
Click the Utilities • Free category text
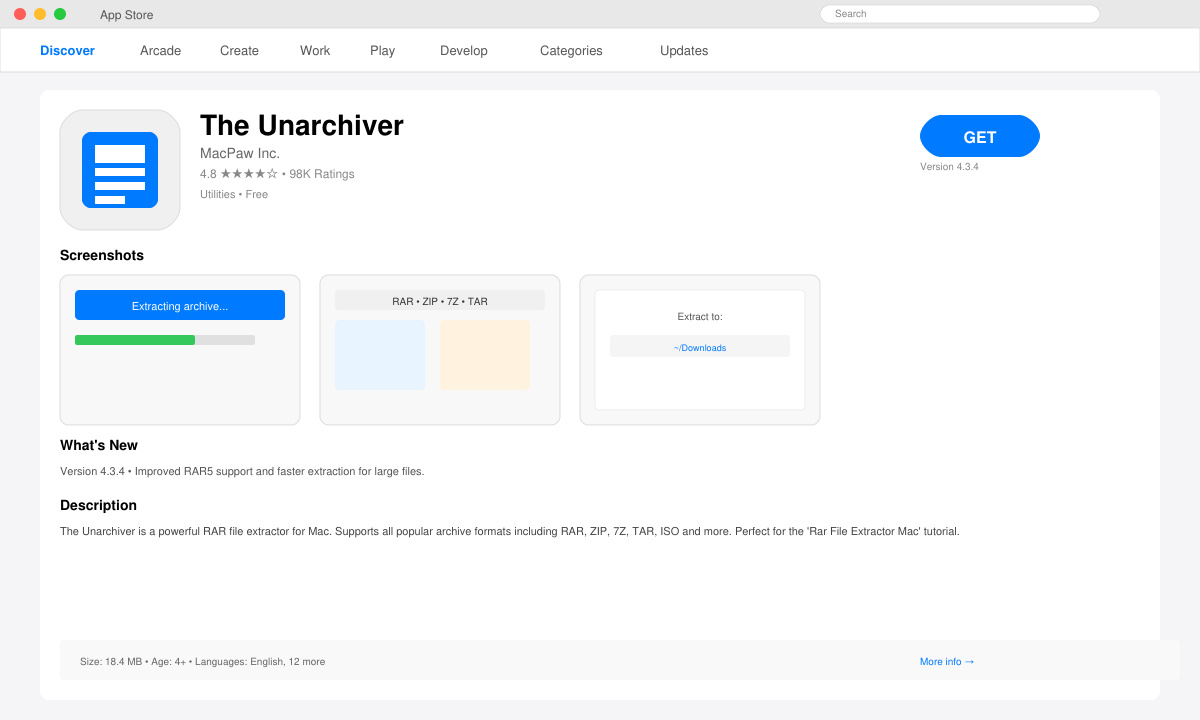234,194
